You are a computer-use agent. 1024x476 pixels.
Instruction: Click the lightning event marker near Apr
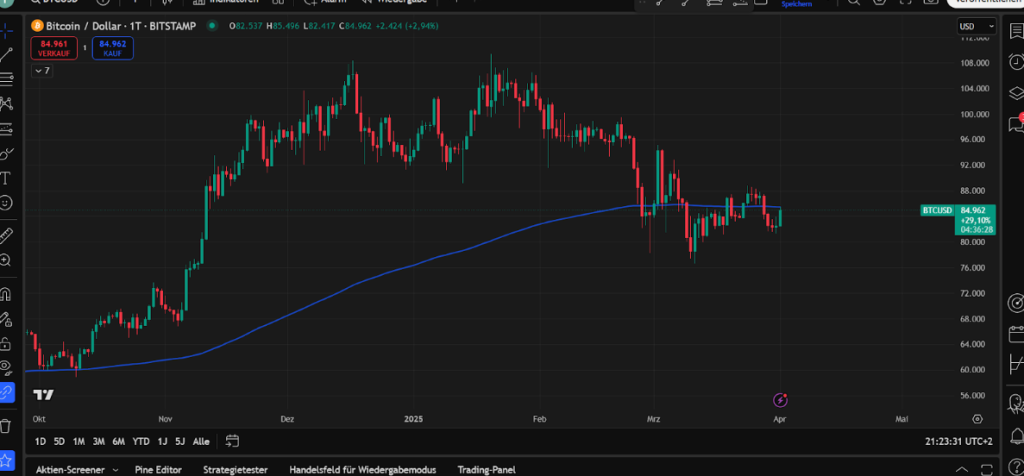point(781,400)
